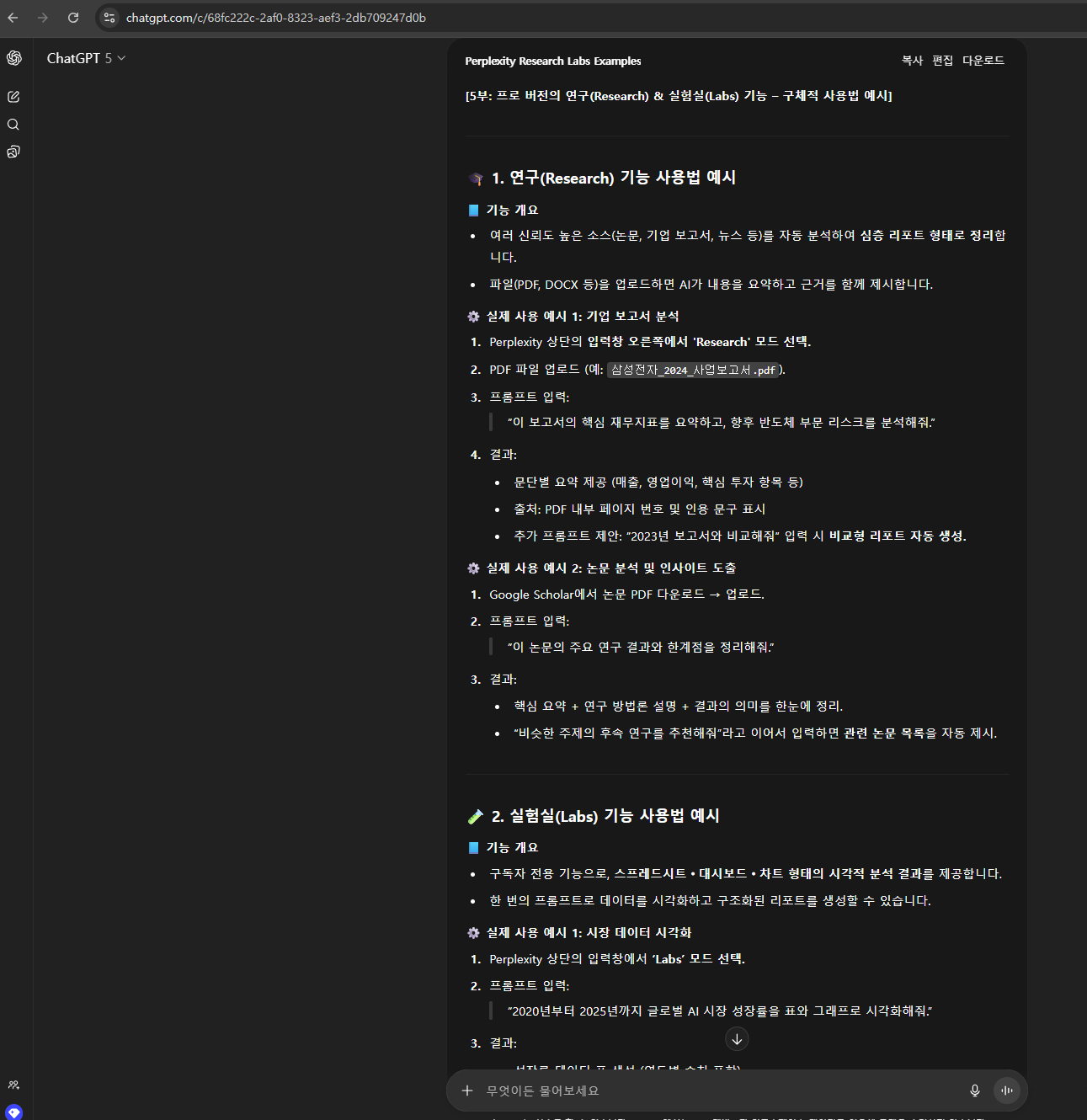The height and width of the screenshot is (1120, 1087).
Task: Click 복사 to copy the document
Action: coord(913,61)
